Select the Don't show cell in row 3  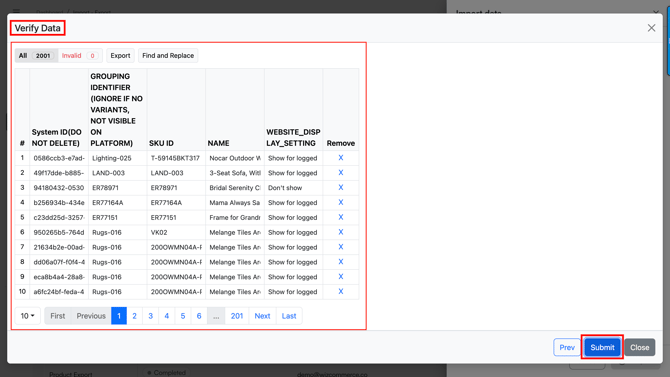[294, 188]
